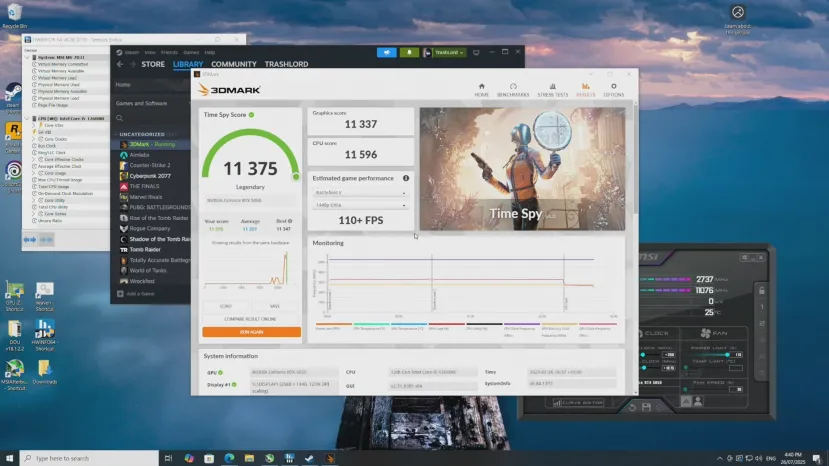Select Counter-Strike 2 in the Steam library
The width and height of the screenshot is (829, 466).
tap(150, 165)
